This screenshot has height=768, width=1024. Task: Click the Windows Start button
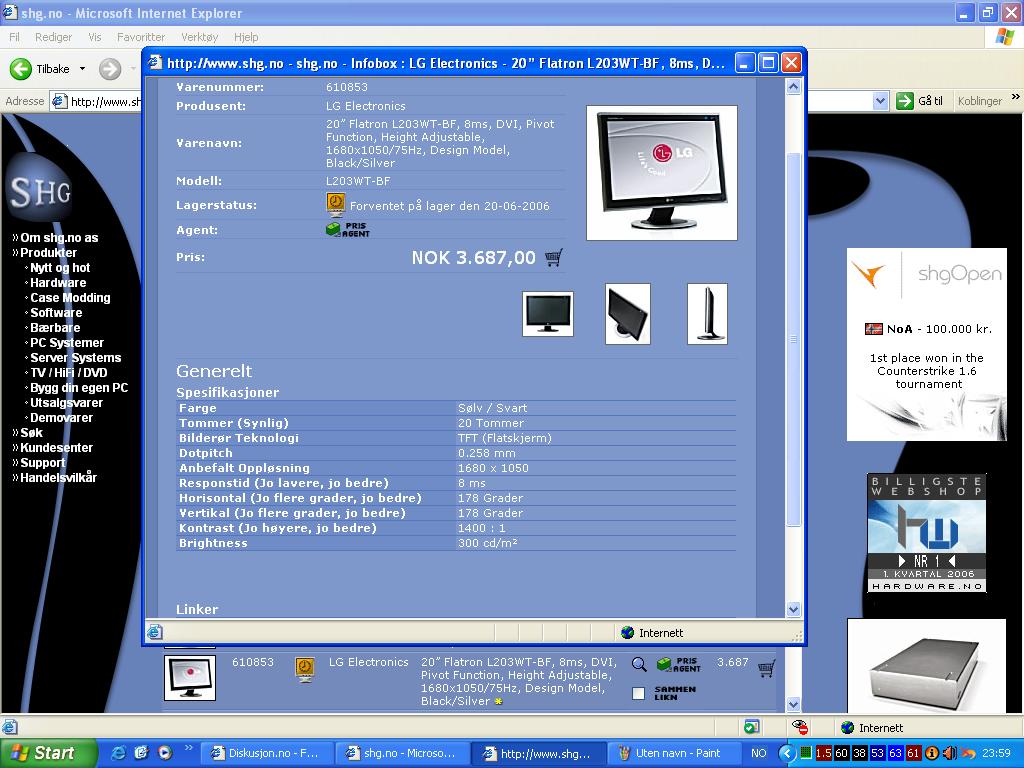click(x=48, y=753)
